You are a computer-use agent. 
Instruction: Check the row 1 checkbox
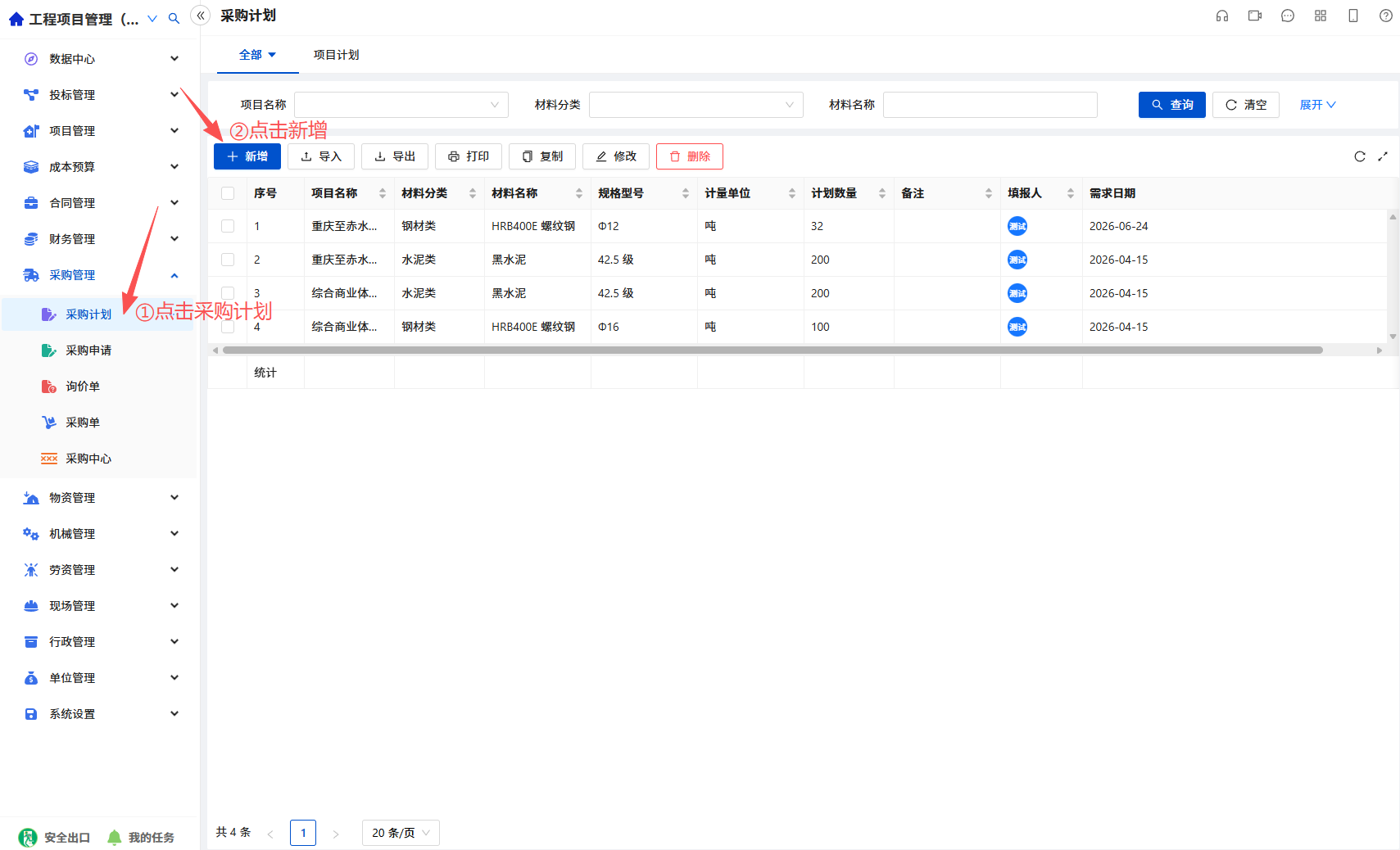coord(228,226)
